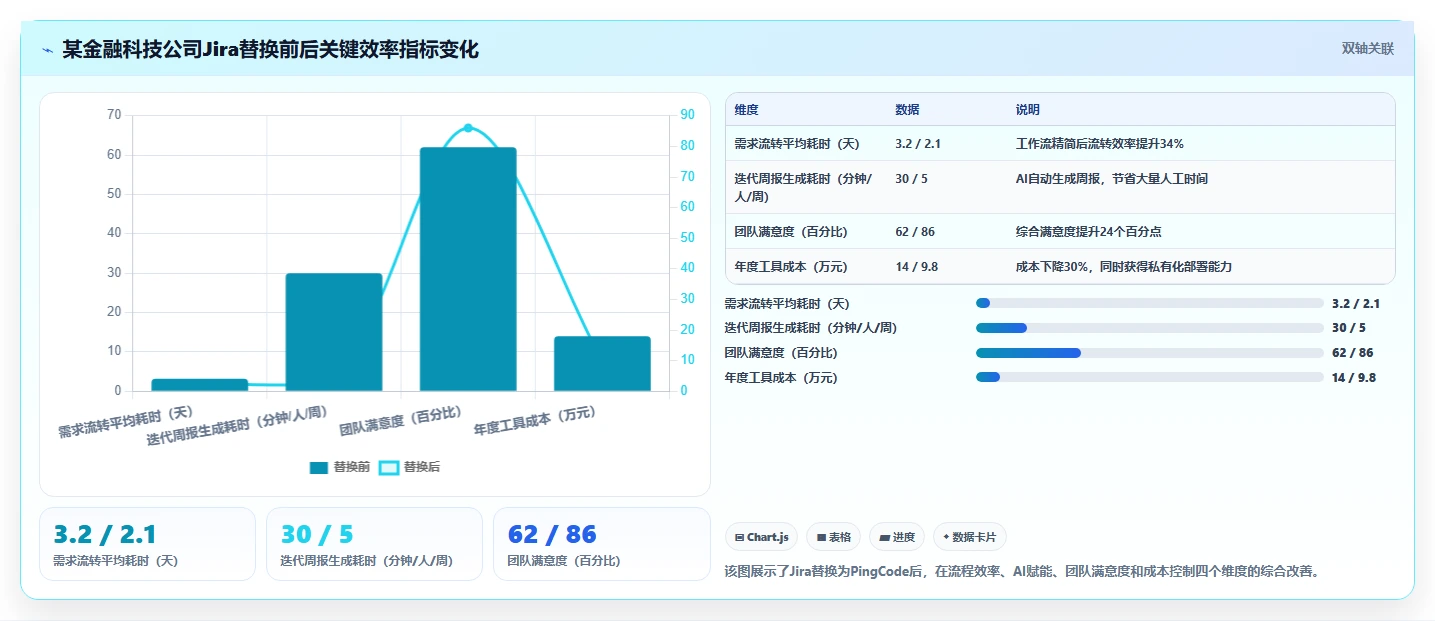Toggle the 替换后 legend entry

pyautogui.click(x=410, y=467)
